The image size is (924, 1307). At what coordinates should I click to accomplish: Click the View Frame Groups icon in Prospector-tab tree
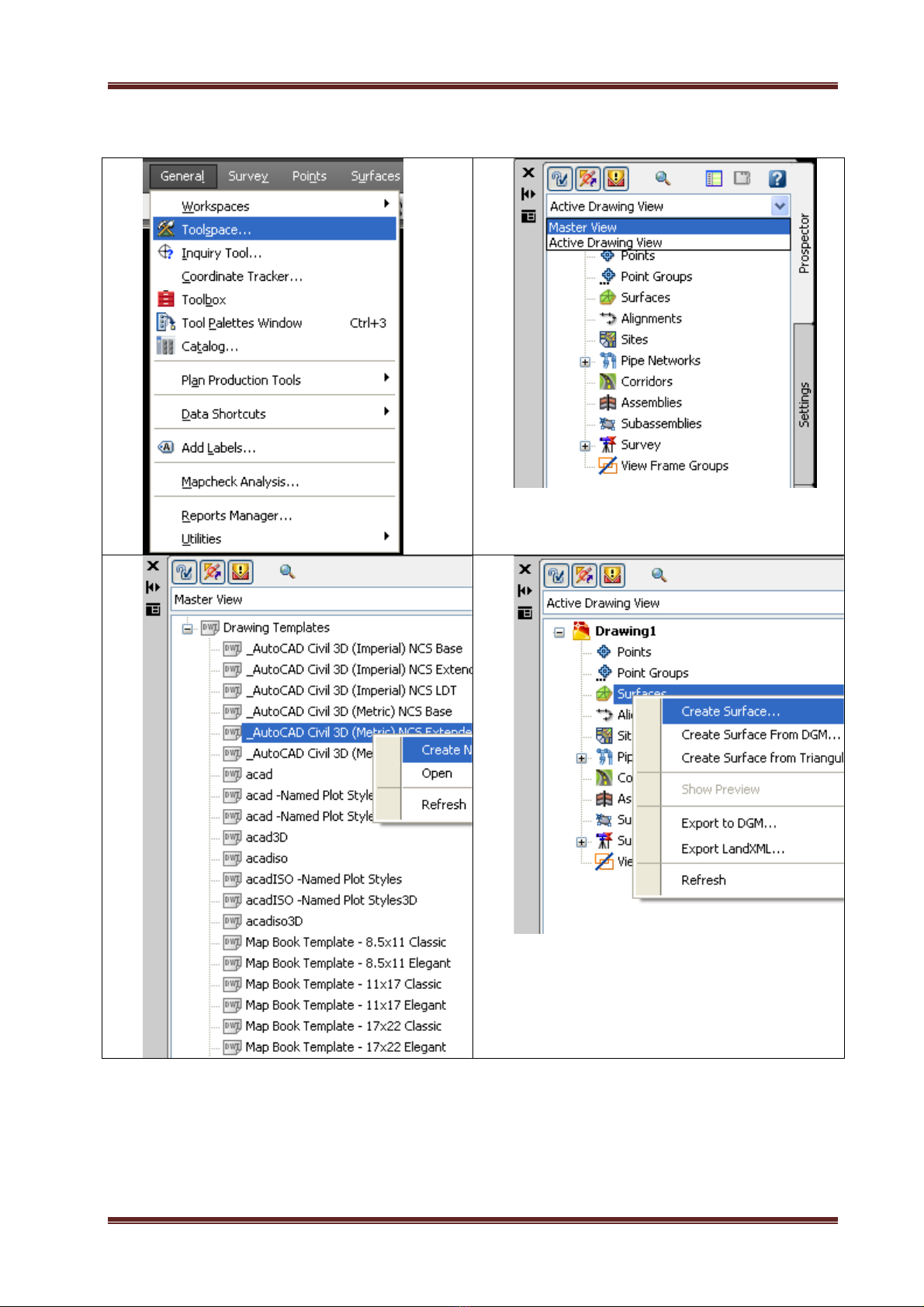pos(607,465)
